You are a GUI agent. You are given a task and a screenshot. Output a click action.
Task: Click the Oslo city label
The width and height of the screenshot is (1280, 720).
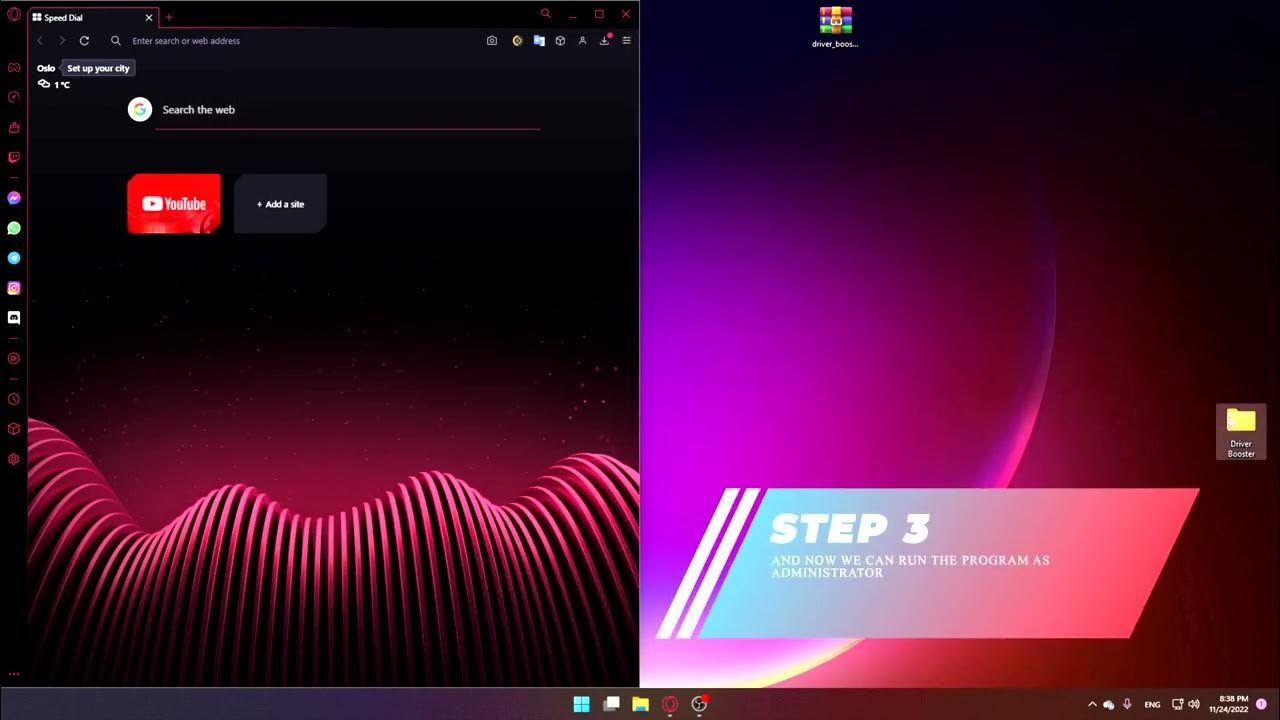[x=46, y=68]
